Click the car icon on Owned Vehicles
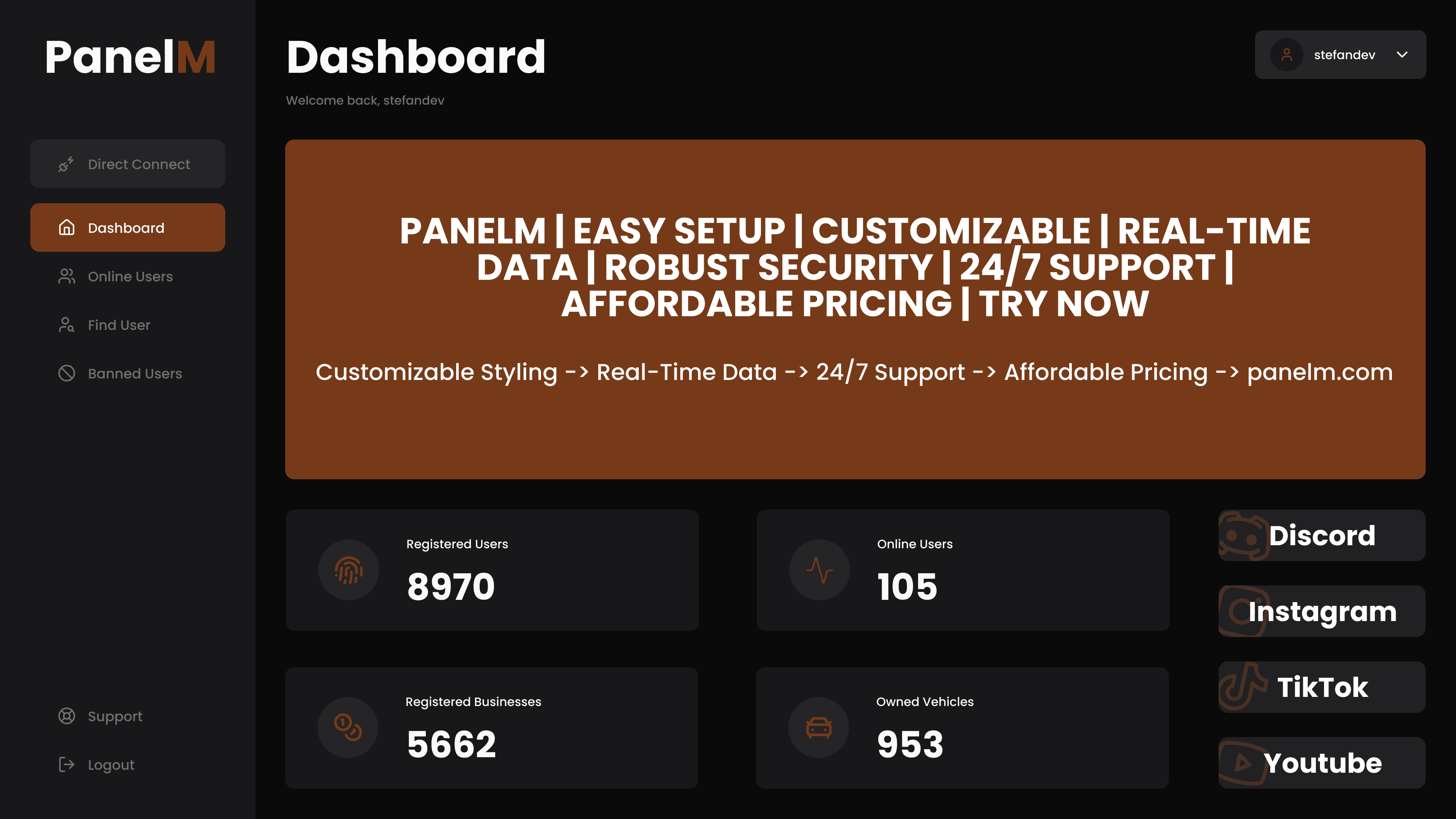 point(819,728)
